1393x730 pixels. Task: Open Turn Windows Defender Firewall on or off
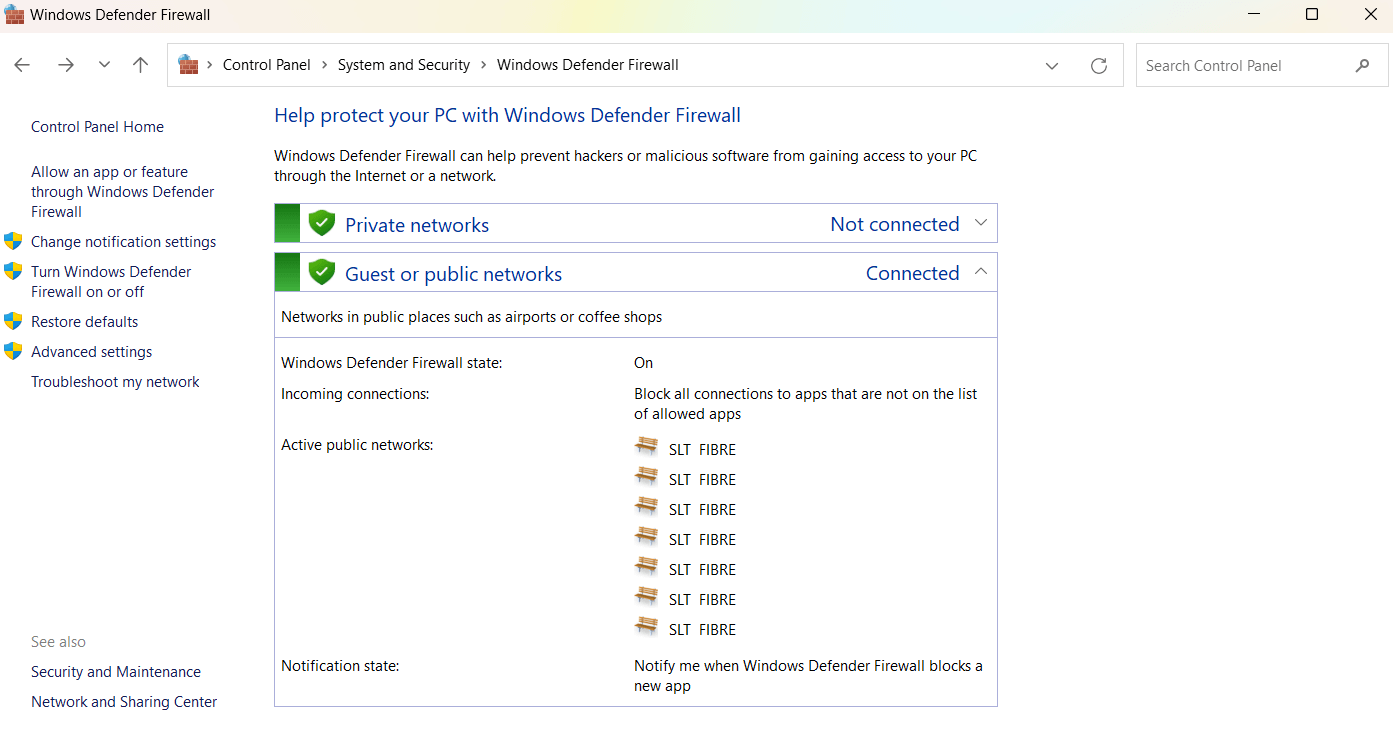pyautogui.click(x=110, y=282)
